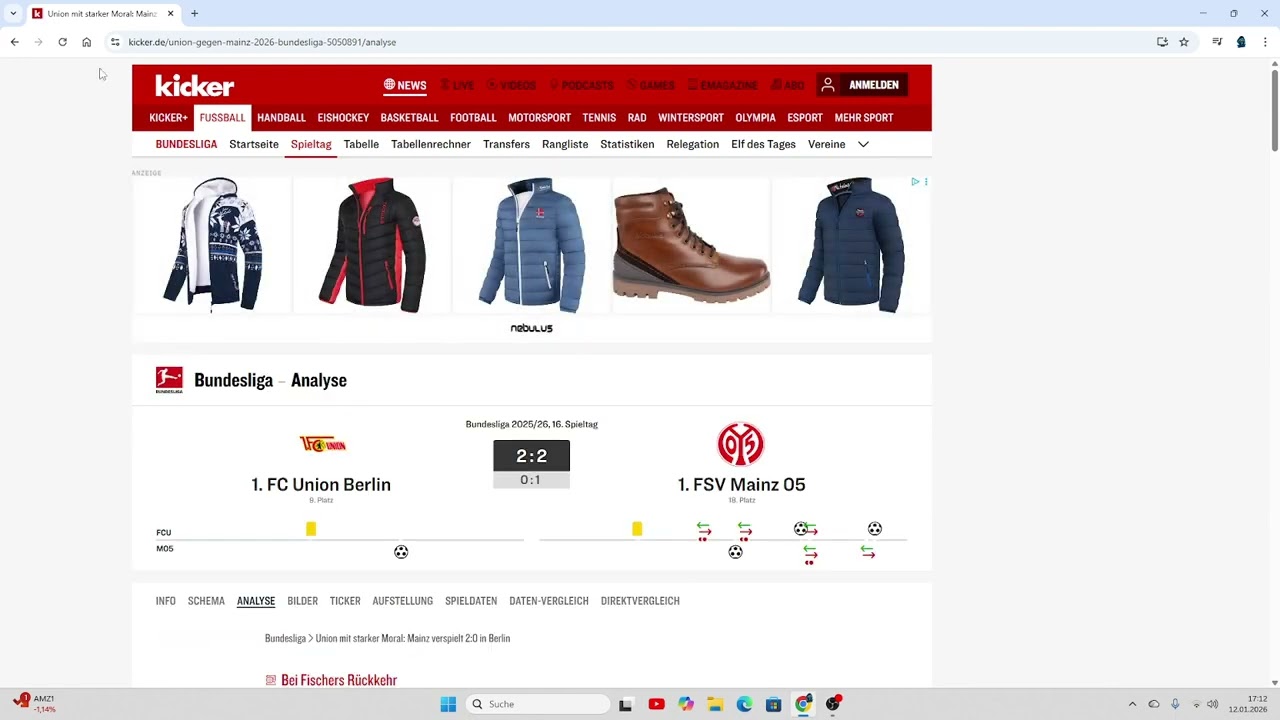The image size is (1280, 720).
Task: Open the Tabellenrechner submenu link
Action: [431, 144]
